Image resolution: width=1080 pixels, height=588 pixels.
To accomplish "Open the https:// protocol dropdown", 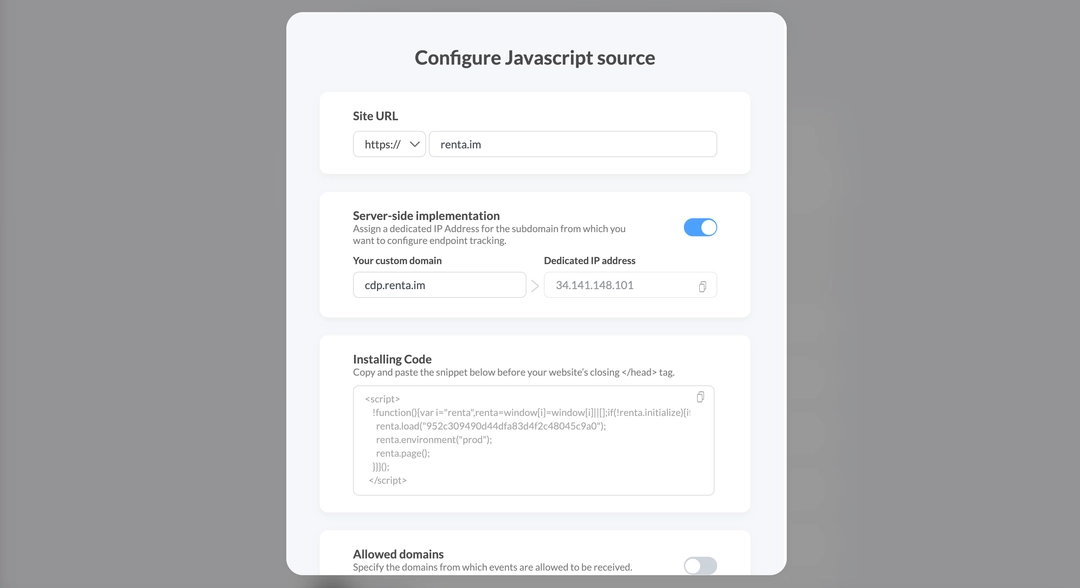I will [x=389, y=144].
